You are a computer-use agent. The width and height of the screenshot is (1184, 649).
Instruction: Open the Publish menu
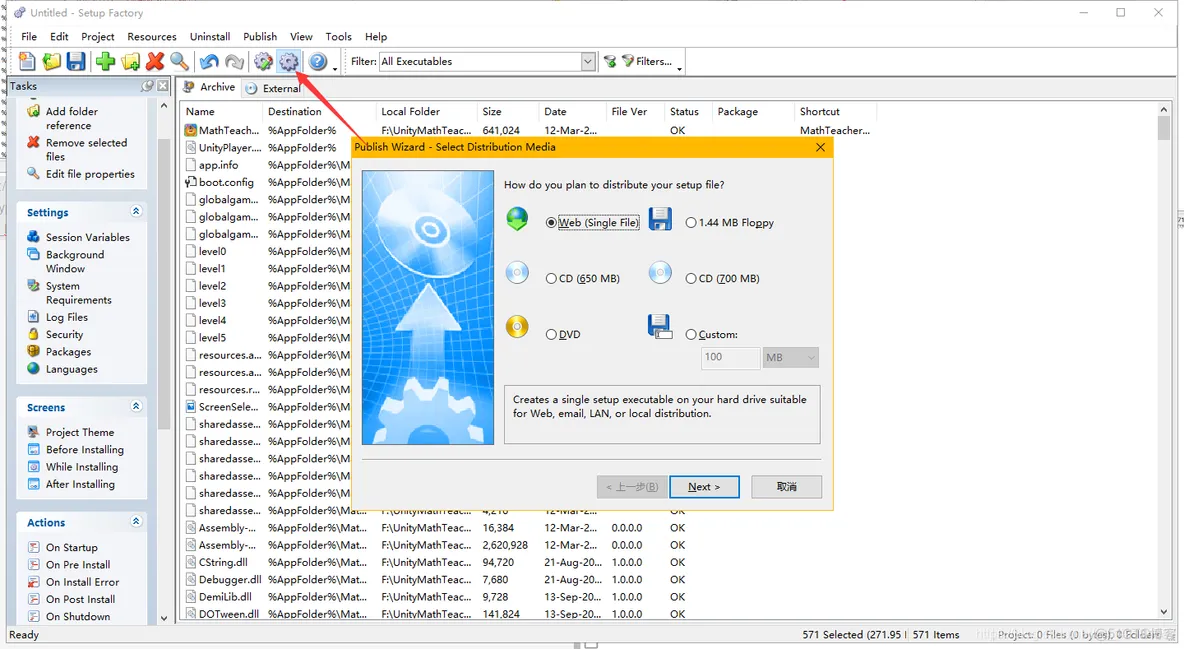260,36
